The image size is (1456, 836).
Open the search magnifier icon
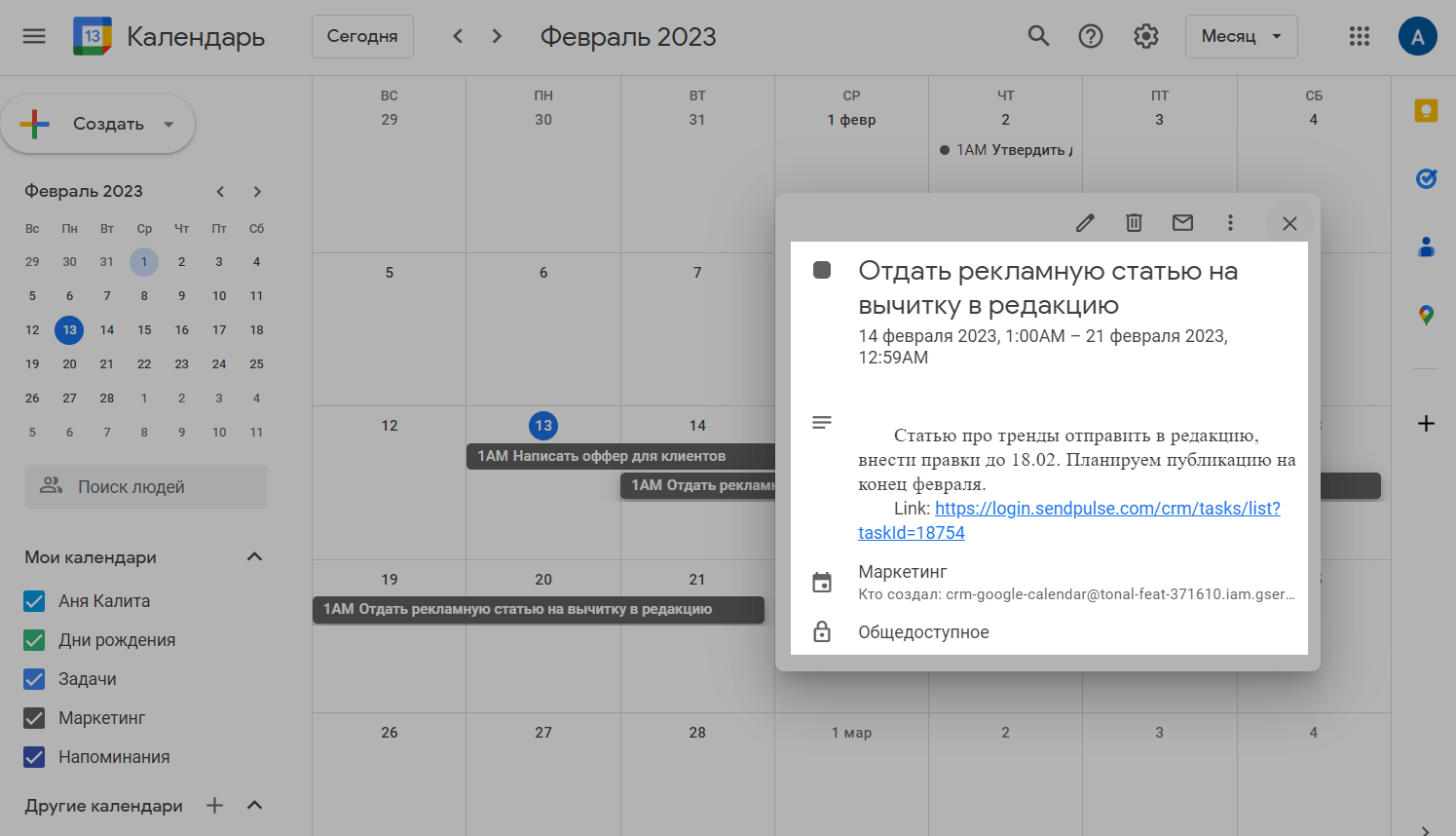[1038, 36]
